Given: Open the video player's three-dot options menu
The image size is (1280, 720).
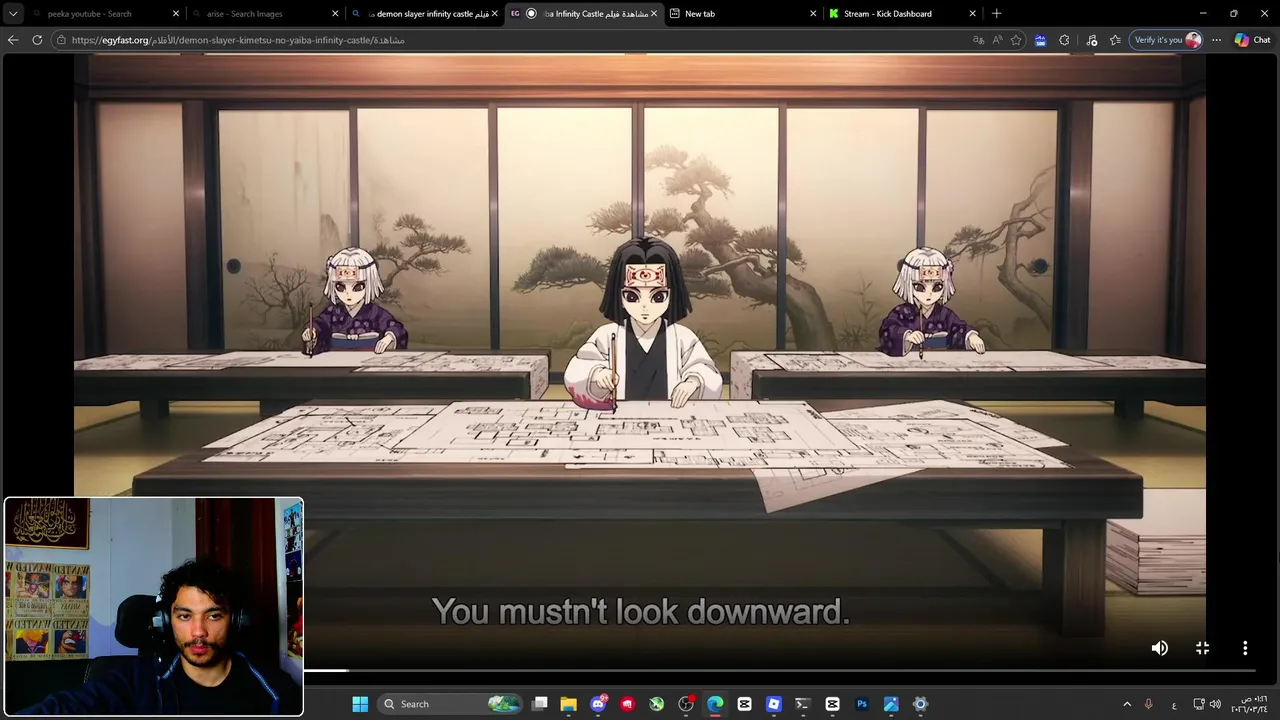Looking at the screenshot, I should 1245,648.
